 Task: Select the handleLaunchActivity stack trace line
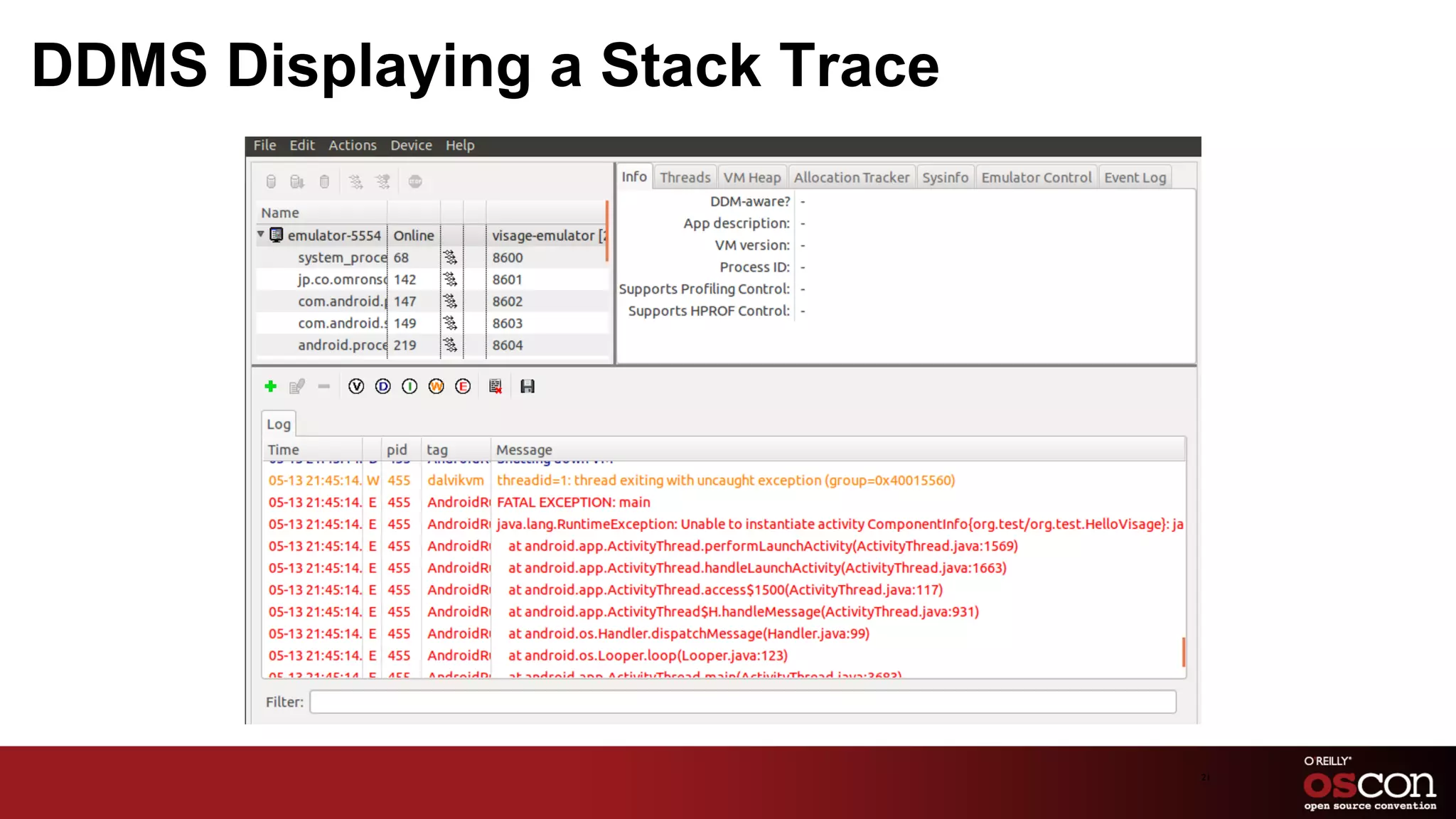(x=723, y=569)
